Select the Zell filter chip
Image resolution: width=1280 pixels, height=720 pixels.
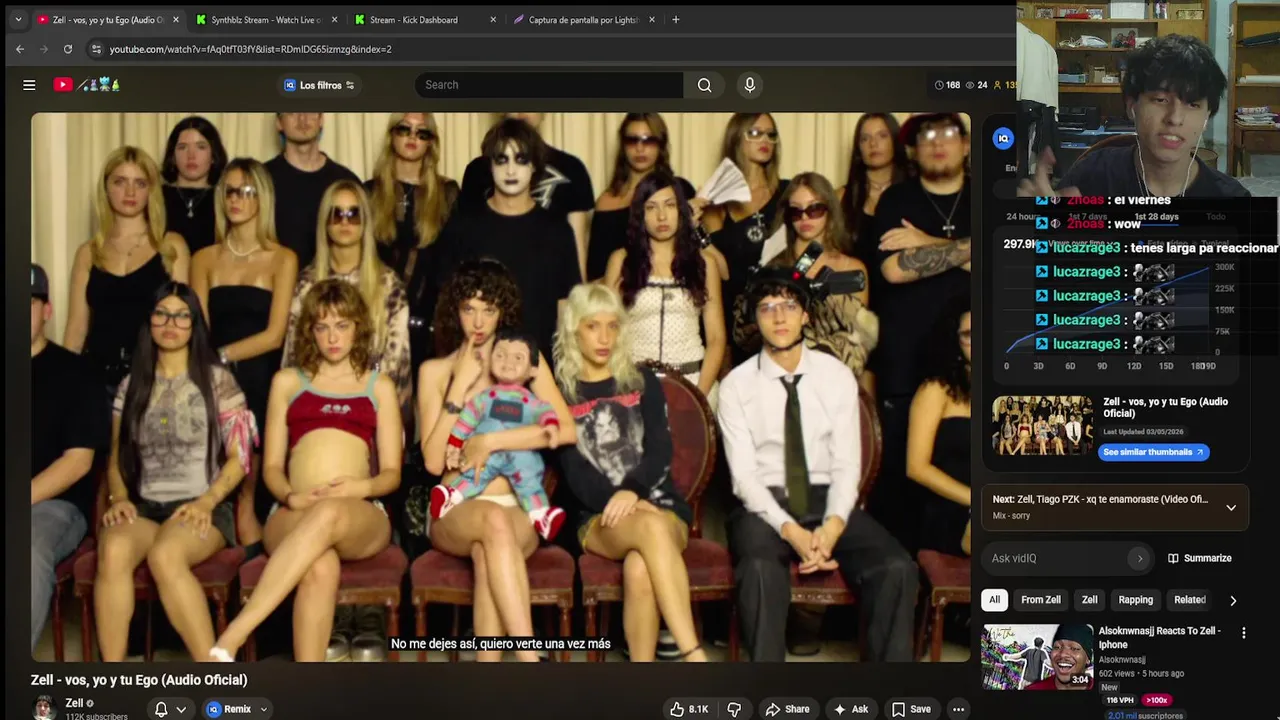pos(1089,600)
